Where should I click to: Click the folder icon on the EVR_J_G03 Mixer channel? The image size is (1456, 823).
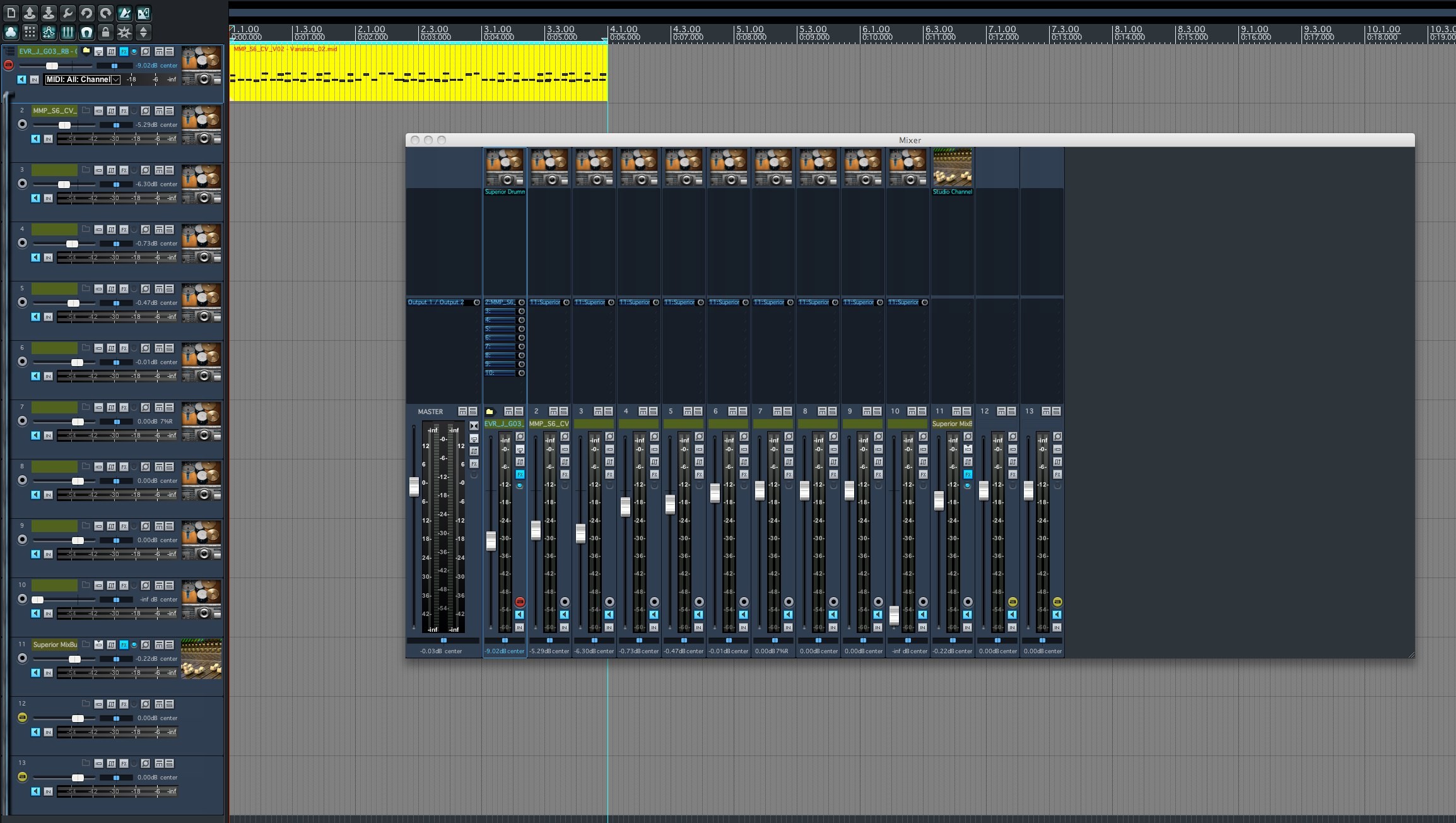point(490,411)
